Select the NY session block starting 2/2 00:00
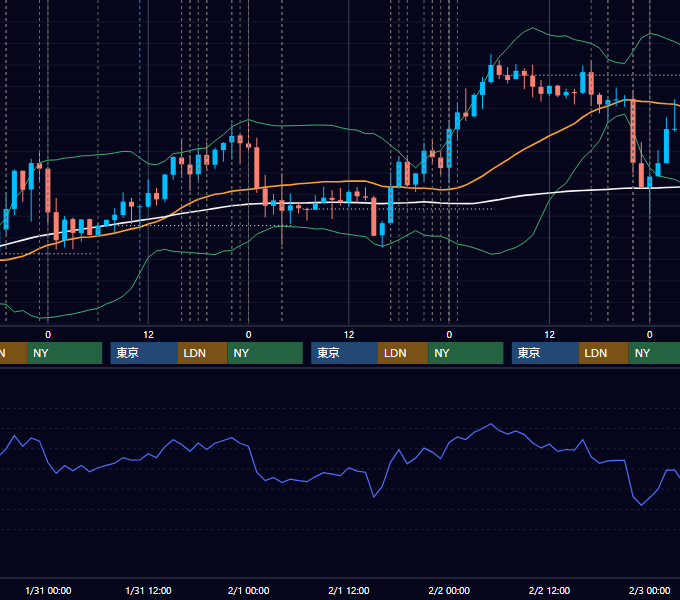This screenshot has height=600, width=680. click(466, 353)
